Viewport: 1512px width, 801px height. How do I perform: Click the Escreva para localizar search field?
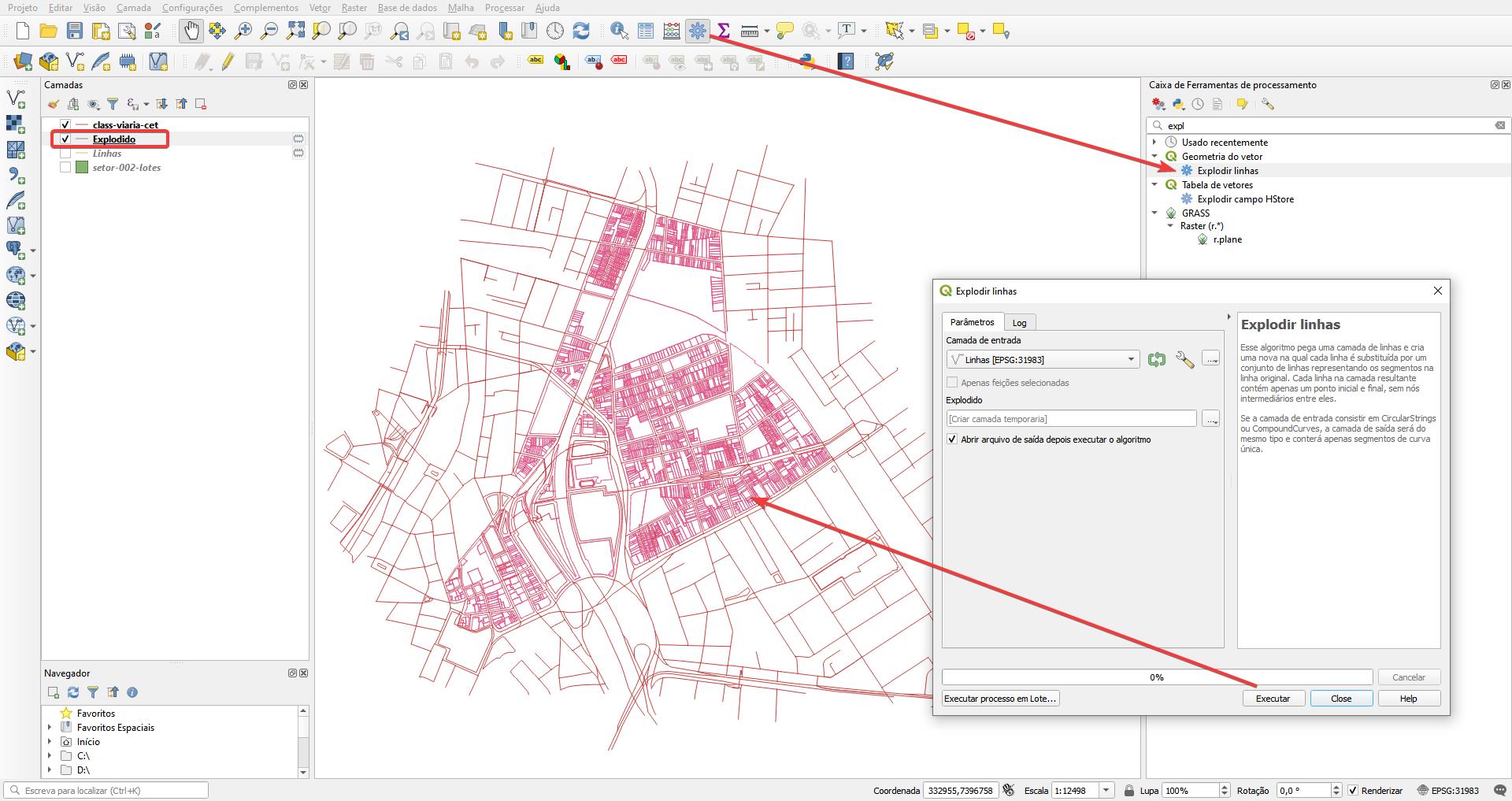[x=110, y=790]
